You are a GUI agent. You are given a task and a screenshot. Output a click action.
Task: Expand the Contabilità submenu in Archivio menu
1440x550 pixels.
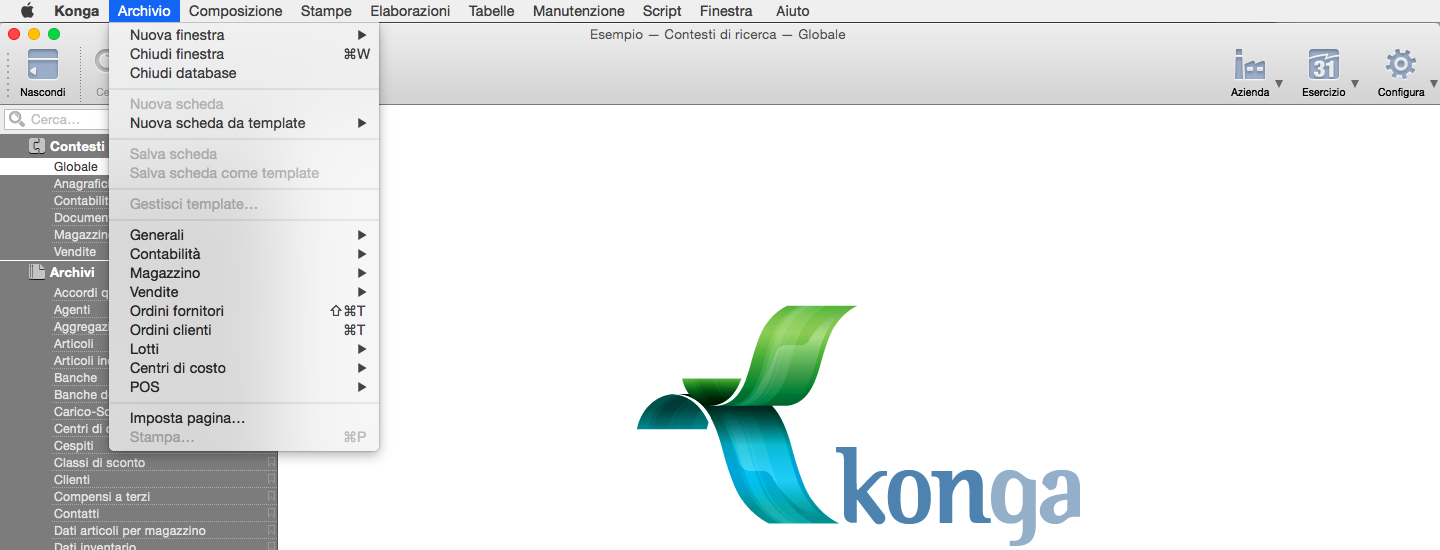pyautogui.click(x=362, y=254)
